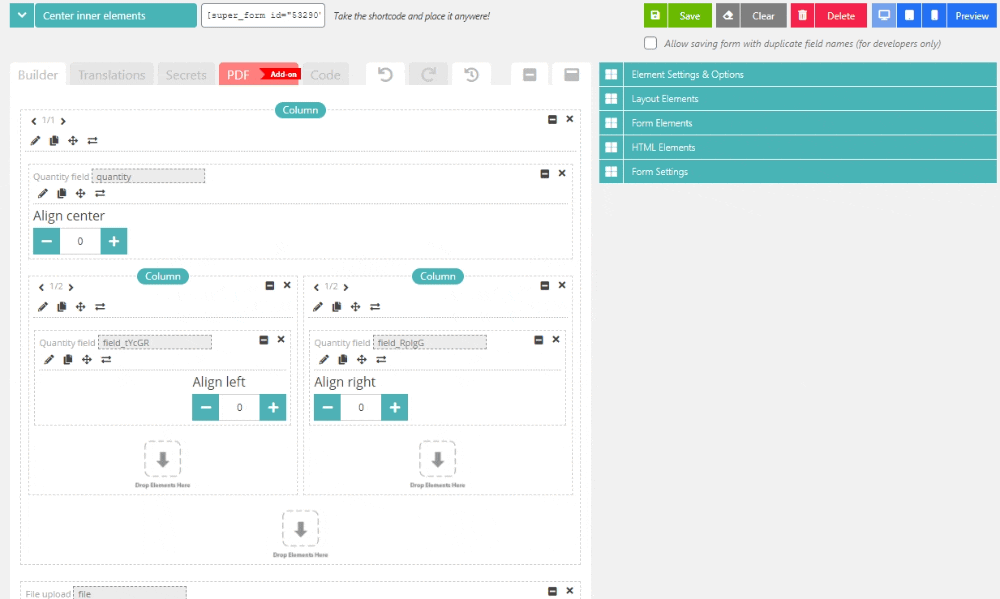Decrease the 1/1 column size
Viewport: 1000px width, 599px height.
click(x=34, y=121)
